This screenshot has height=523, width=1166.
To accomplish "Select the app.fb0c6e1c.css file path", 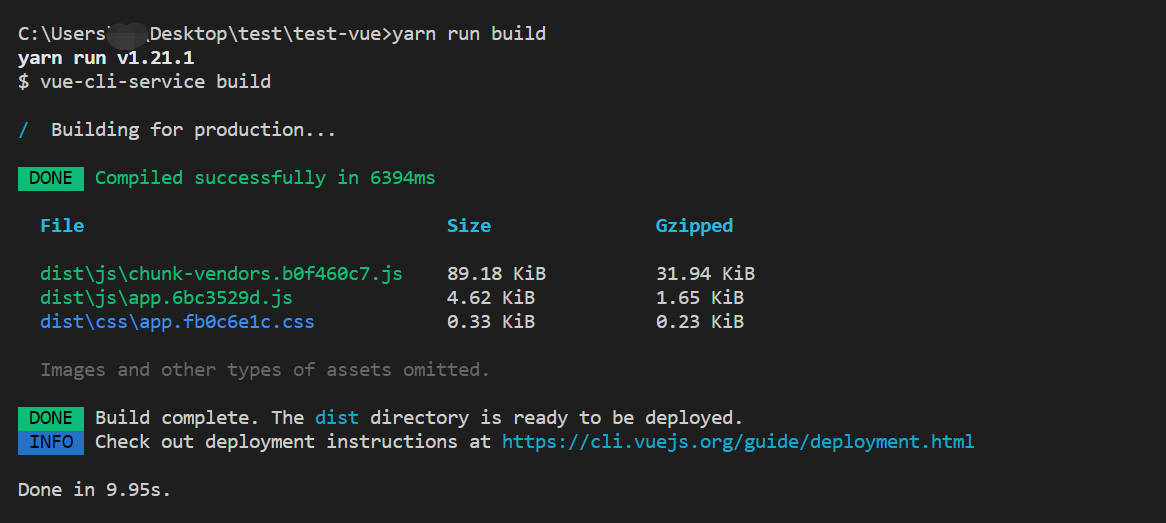I will (177, 322).
